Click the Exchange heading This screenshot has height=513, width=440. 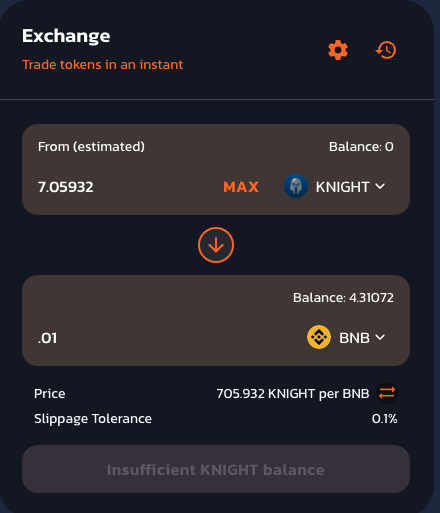tap(66, 36)
